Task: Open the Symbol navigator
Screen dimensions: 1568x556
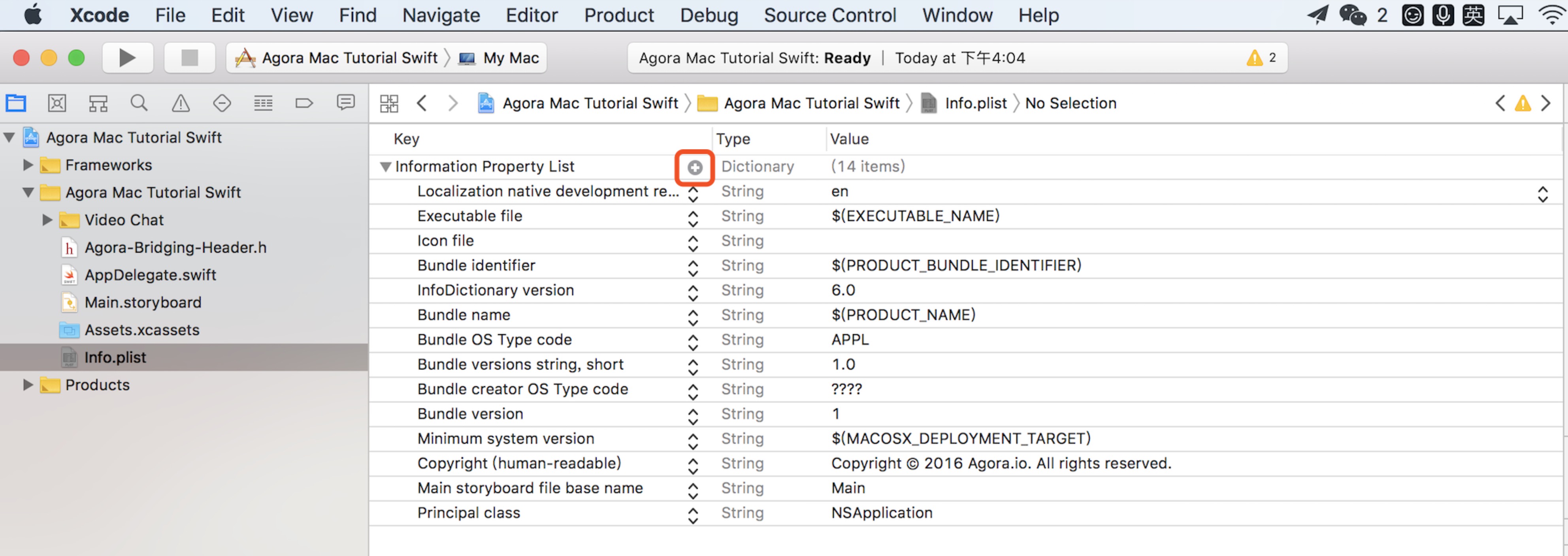Action: click(x=98, y=103)
